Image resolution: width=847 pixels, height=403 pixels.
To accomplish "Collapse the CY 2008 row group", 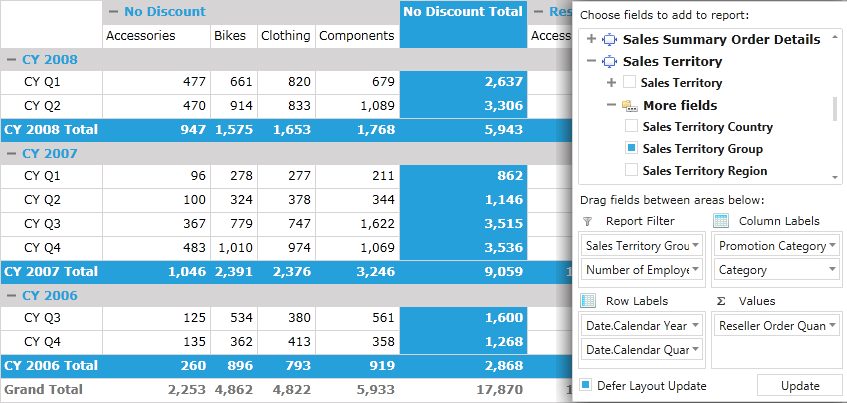I will click(11, 60).
